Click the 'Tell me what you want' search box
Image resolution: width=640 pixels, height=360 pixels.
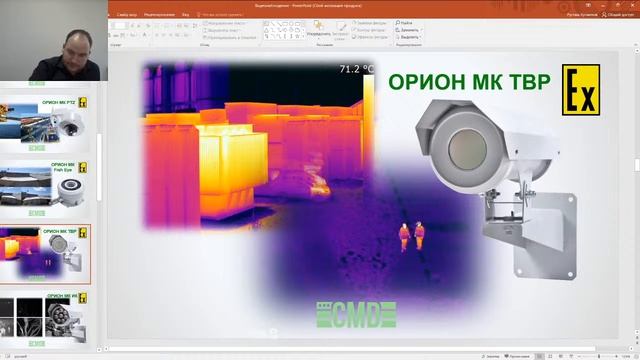[220, 15]
